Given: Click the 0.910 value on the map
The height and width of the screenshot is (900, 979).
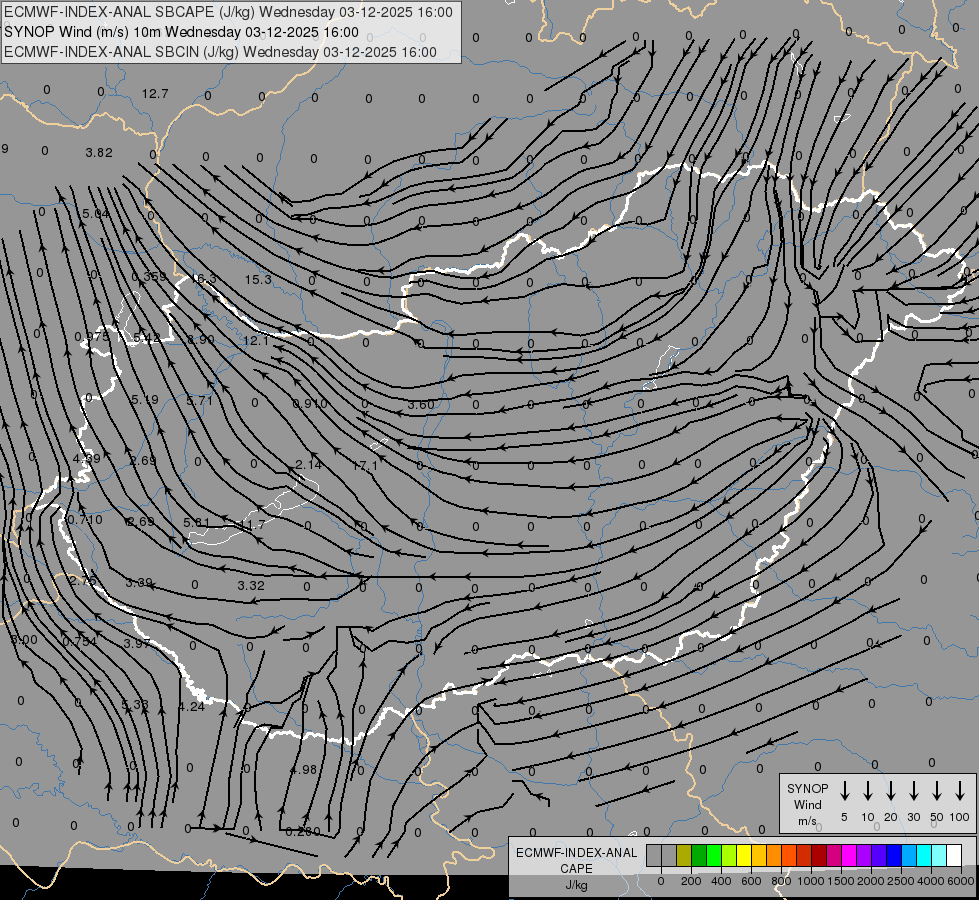Looking at the screenshot, I should [310, 403].
